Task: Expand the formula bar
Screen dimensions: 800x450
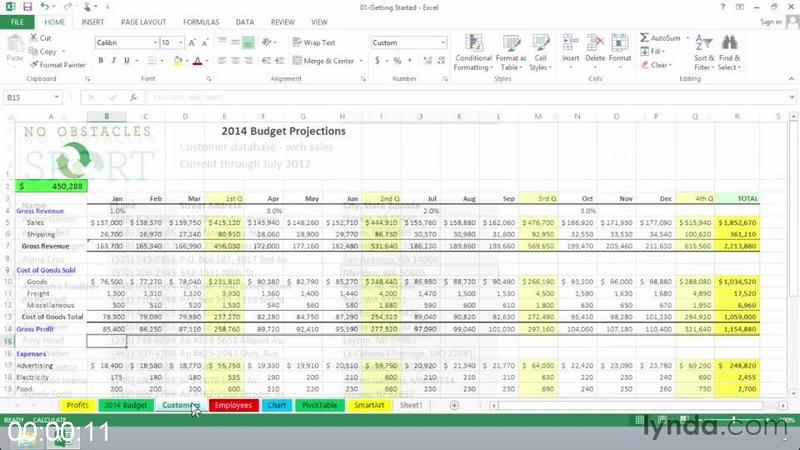Action: (x=791, y=97)
